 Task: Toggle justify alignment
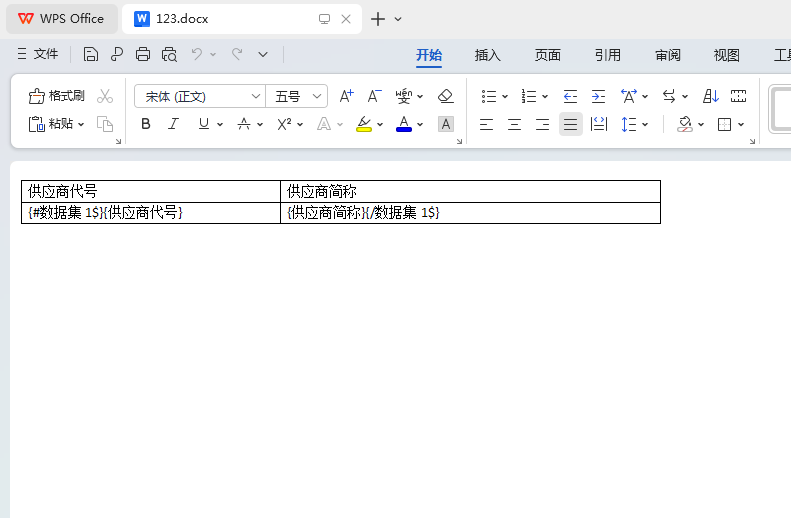pos(571,124)
